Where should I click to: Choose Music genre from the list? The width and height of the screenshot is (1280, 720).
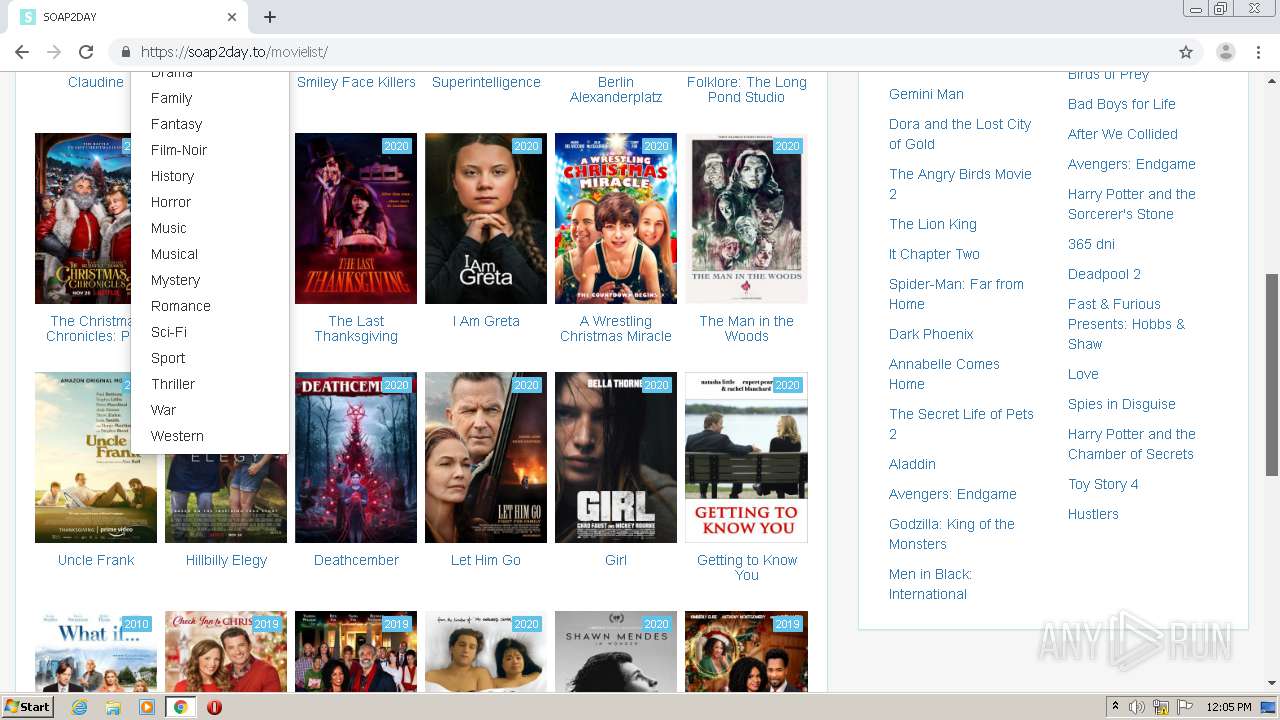(169, 228)
